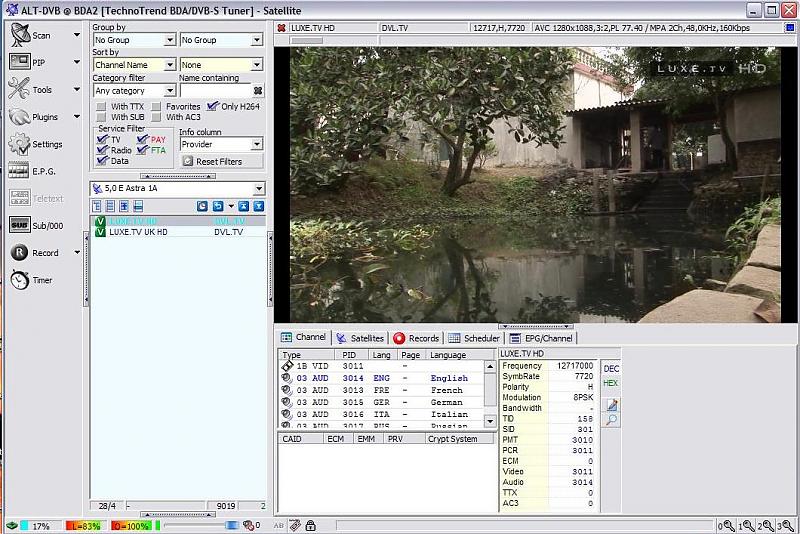Uncheck the Only H264 checkbox

pos(212,106)
